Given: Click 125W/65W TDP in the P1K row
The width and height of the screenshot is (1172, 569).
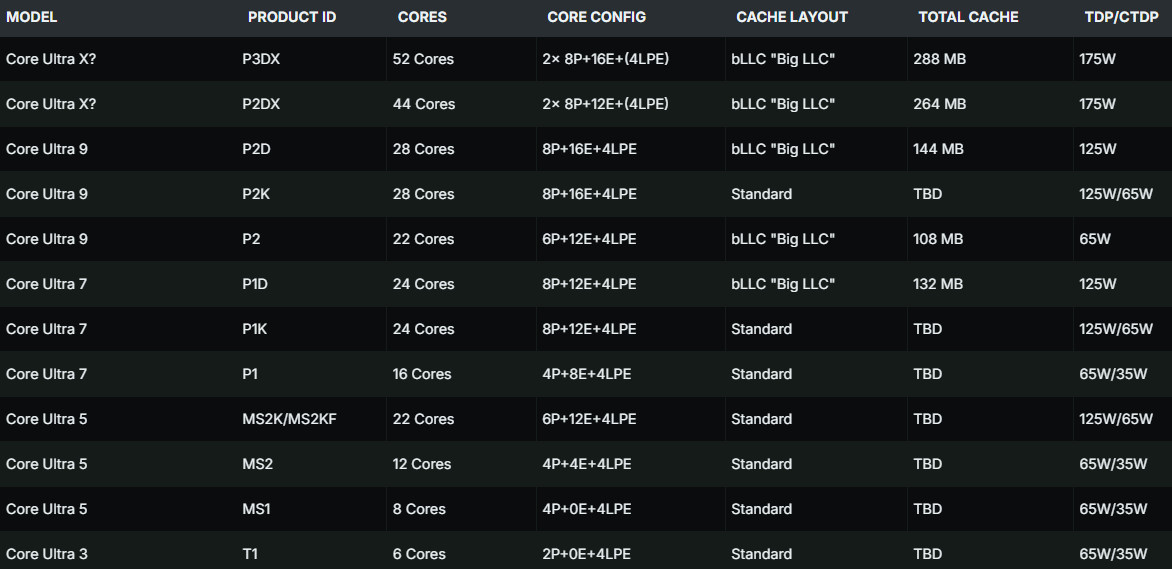Looking at the screenshot, I should pos(1116,329).
